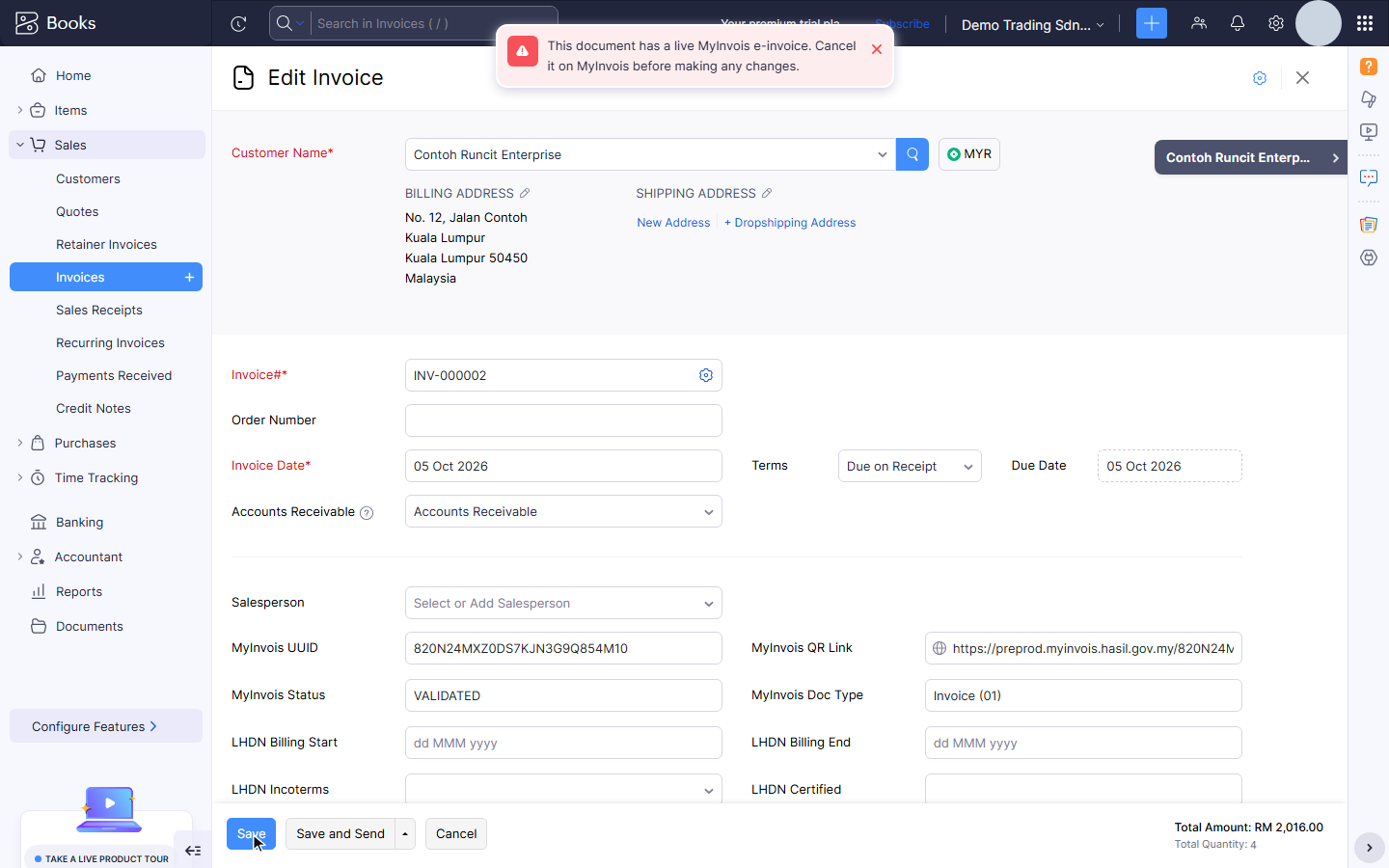Open the notifications bell
This screenshot has height=868, width=1389.
[x=1238, y=23]
